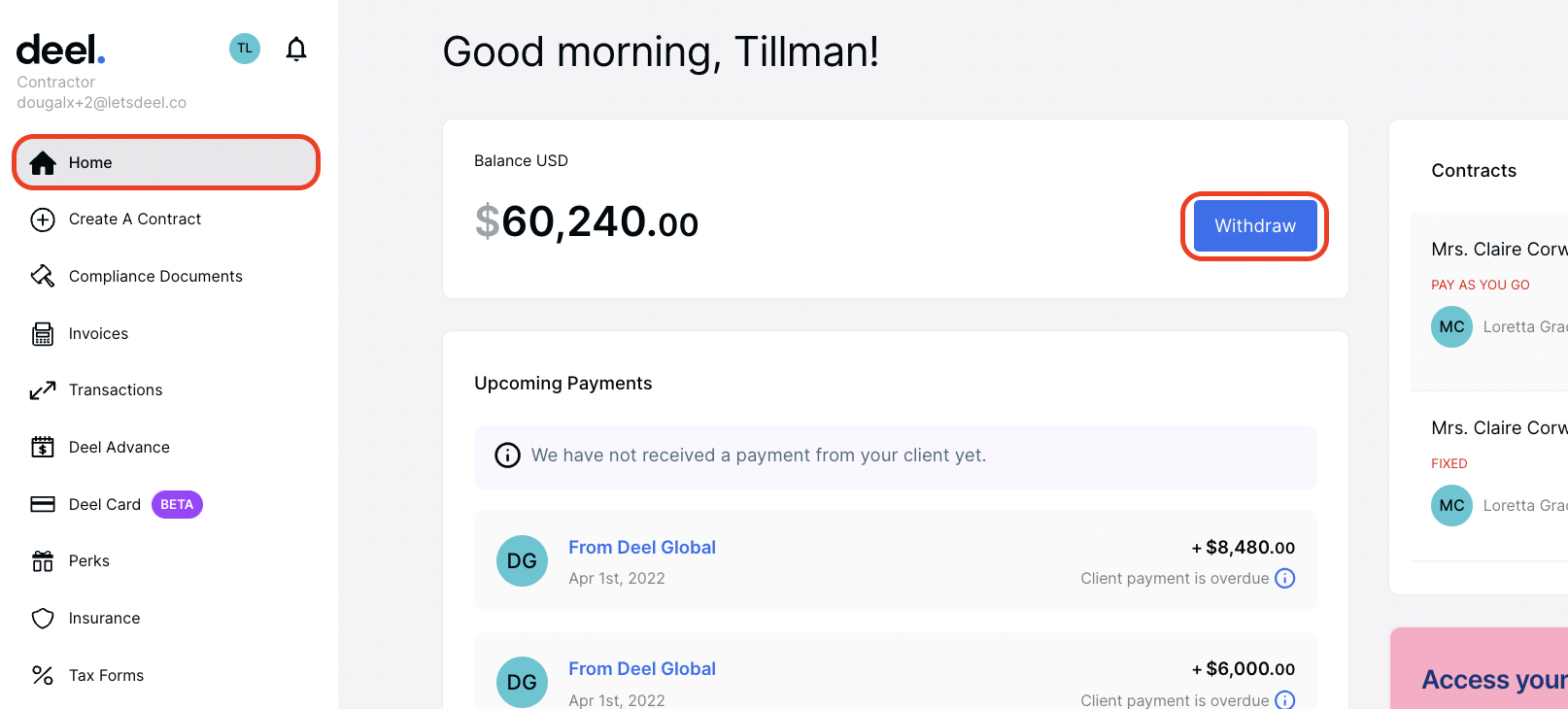Click the Tax Forms percent icon

point(43,675)
